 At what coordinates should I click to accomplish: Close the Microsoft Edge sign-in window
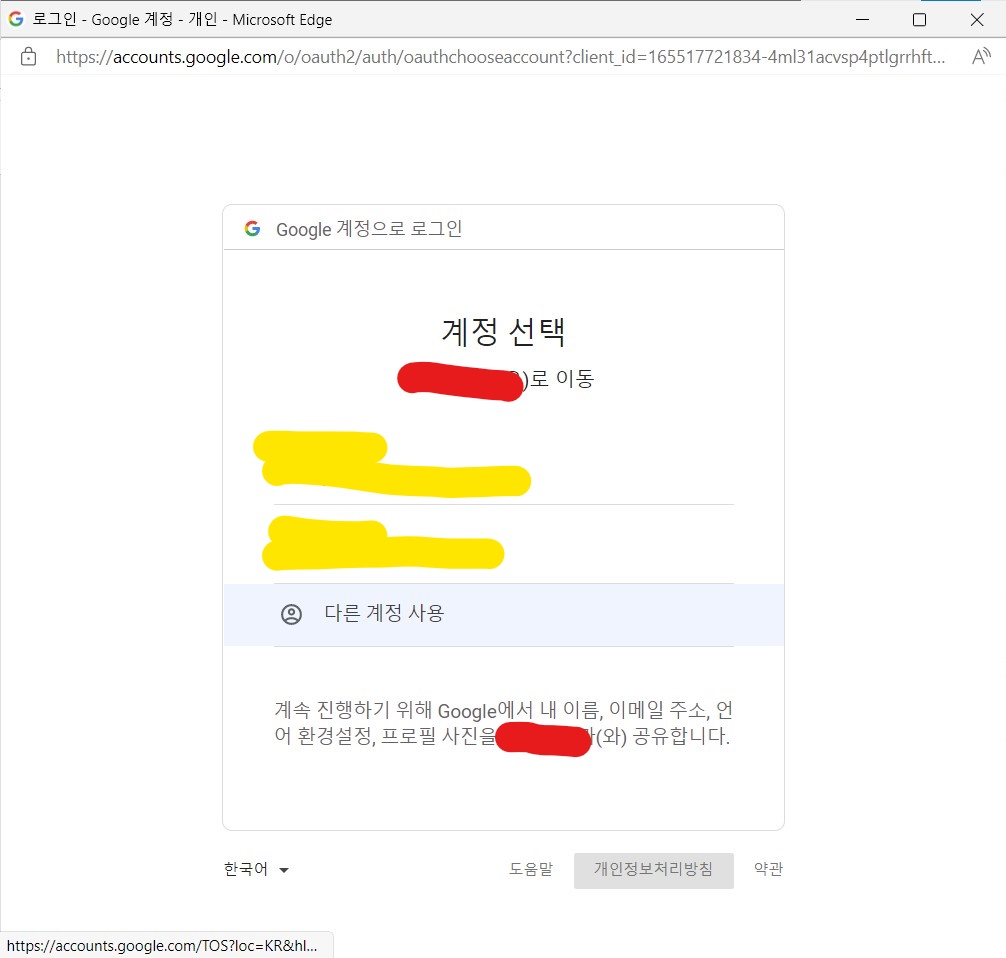point(977,19)
